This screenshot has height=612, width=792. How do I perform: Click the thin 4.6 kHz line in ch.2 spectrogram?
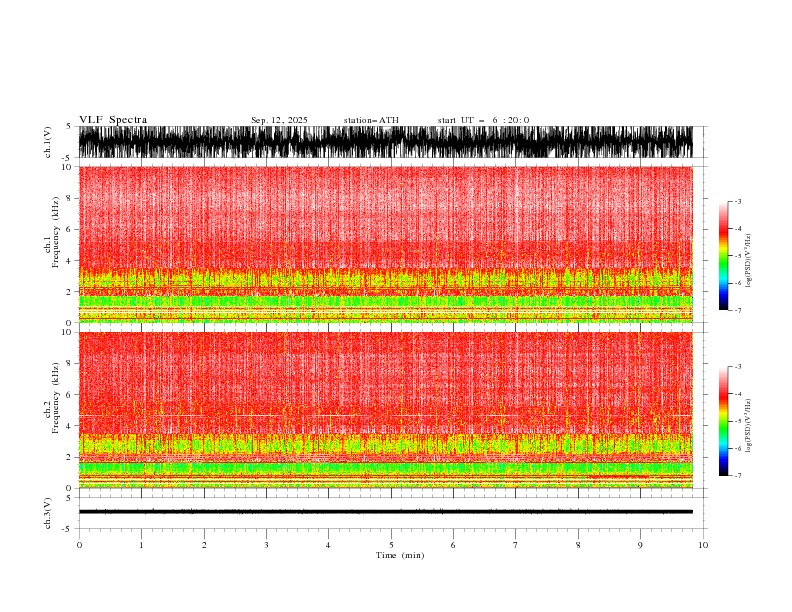[x=385, y=416]
